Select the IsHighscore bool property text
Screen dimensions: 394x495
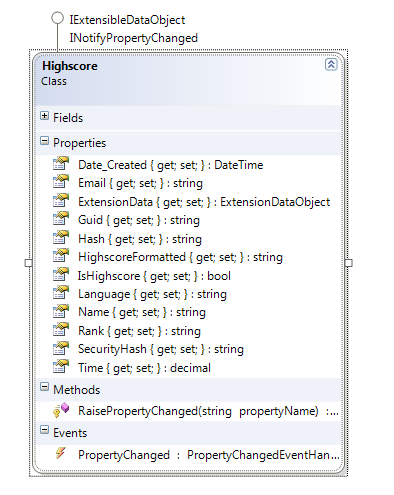coord(154,276)
